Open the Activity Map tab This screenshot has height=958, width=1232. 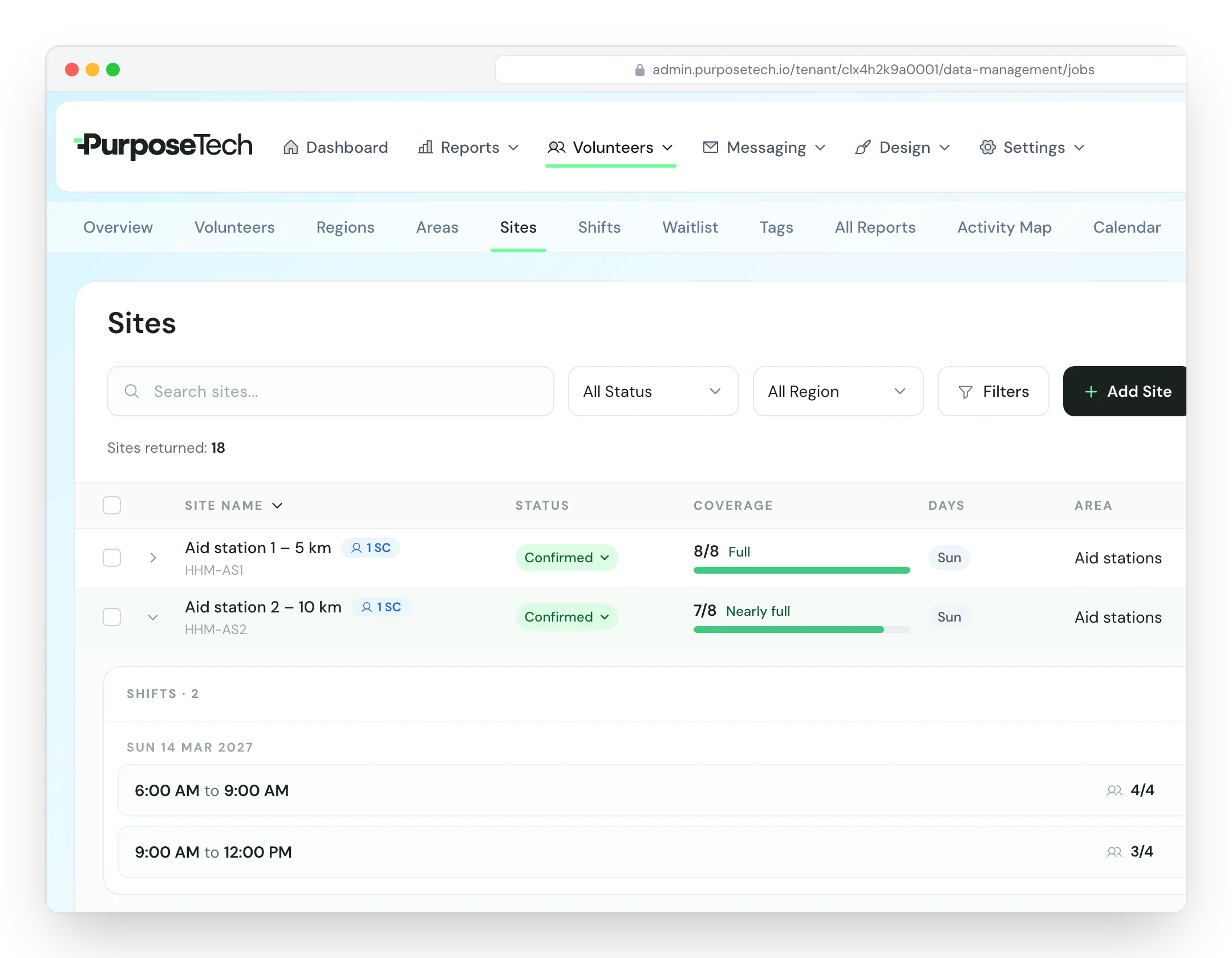(1004, 228)
